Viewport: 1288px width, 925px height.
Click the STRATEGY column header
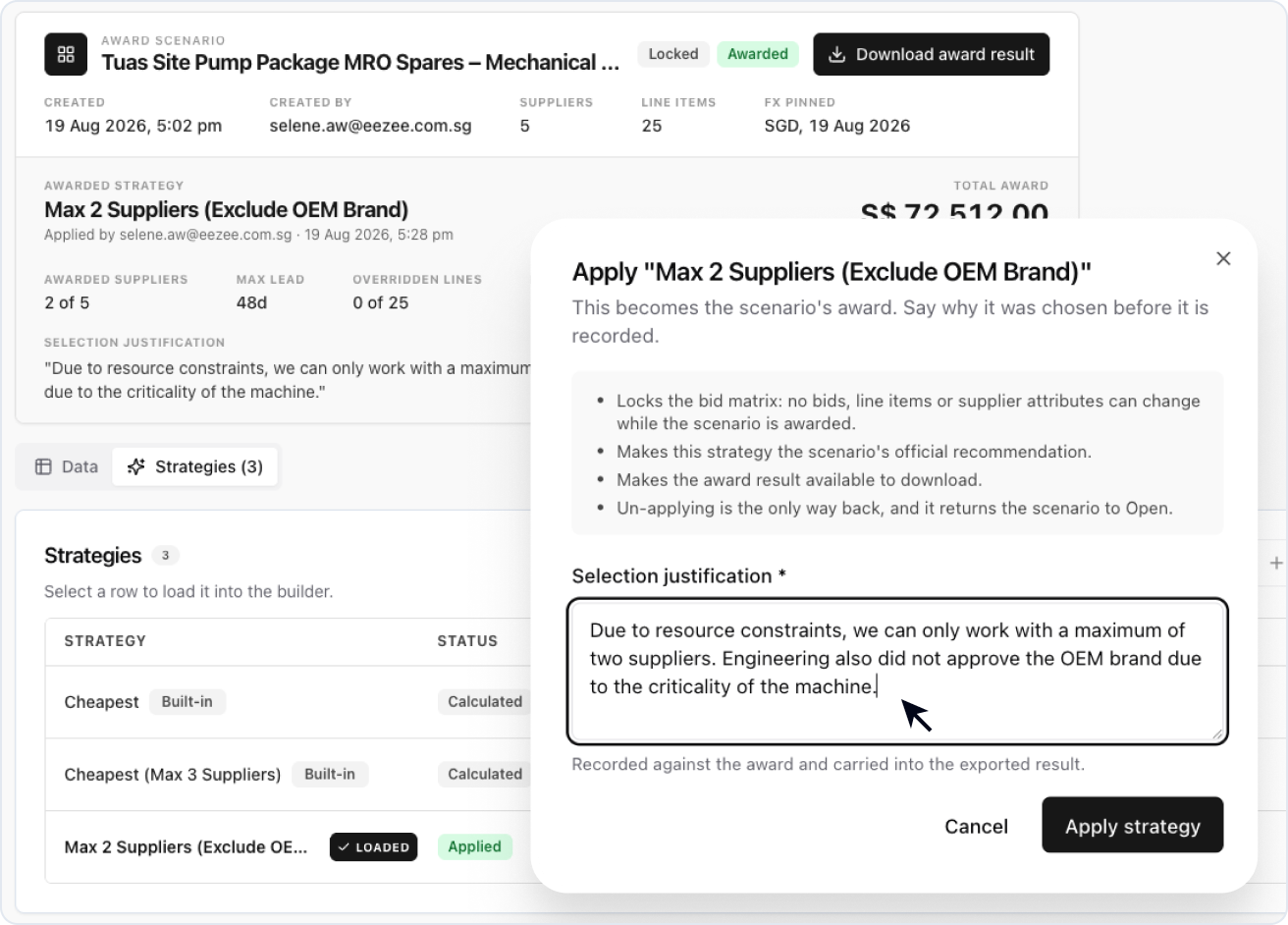(105, 641)
